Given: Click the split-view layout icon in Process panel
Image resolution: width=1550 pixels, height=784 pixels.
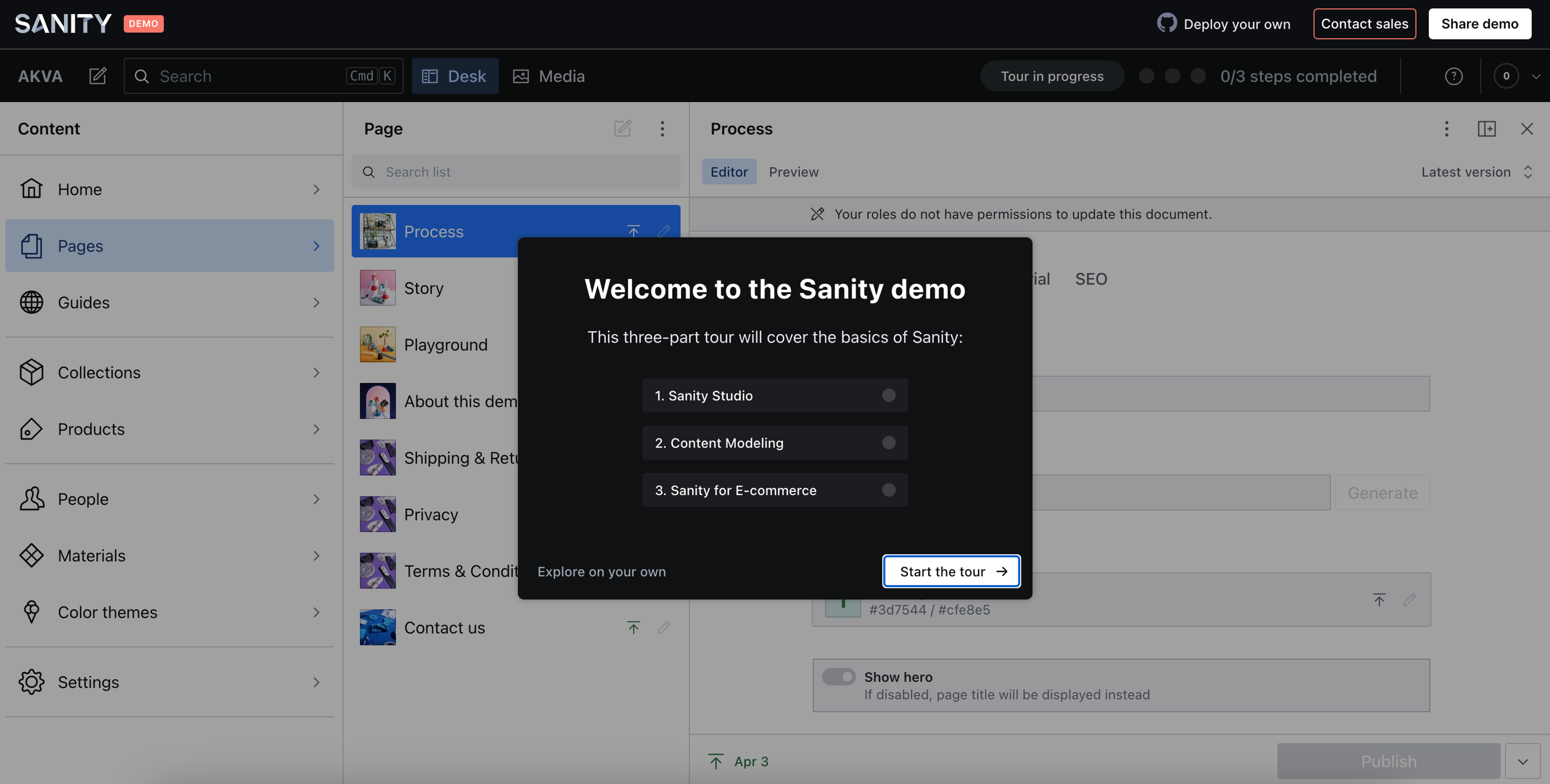Looking at the screenshot, I should pos(1487,128).
